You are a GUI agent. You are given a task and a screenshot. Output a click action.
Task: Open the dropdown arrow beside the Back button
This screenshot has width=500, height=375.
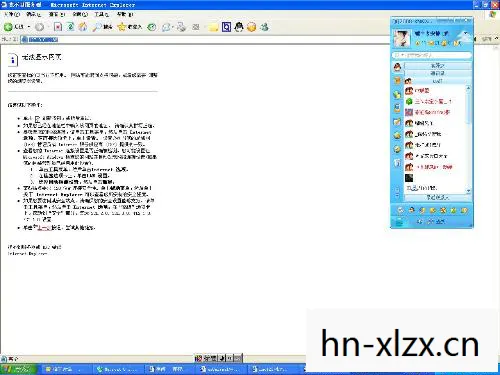29,27
